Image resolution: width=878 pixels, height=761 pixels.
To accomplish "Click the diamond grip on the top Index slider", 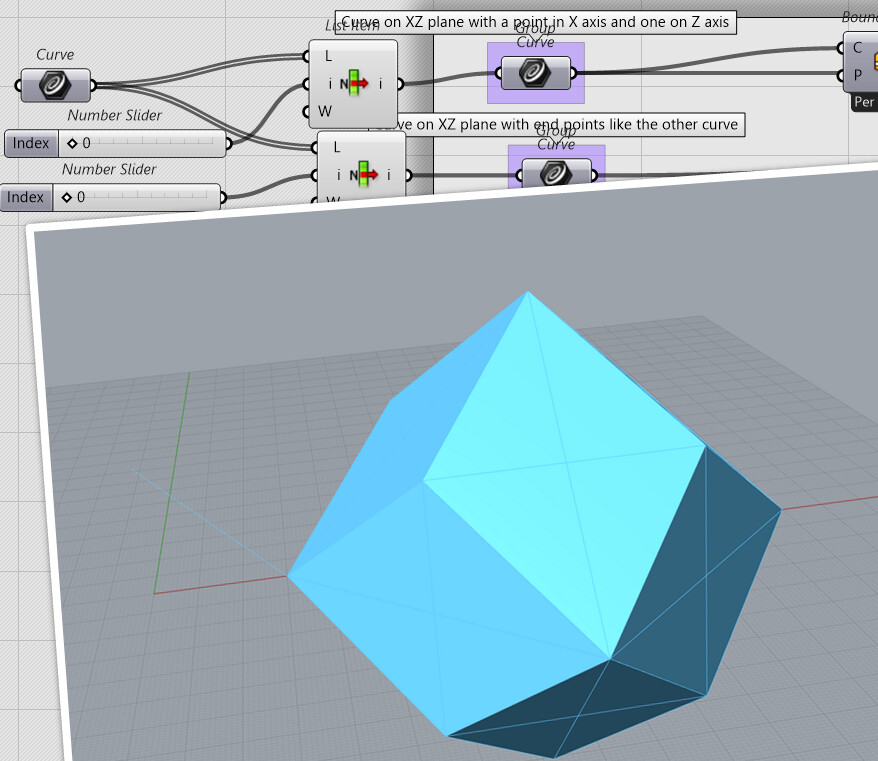I will [72, 142].
